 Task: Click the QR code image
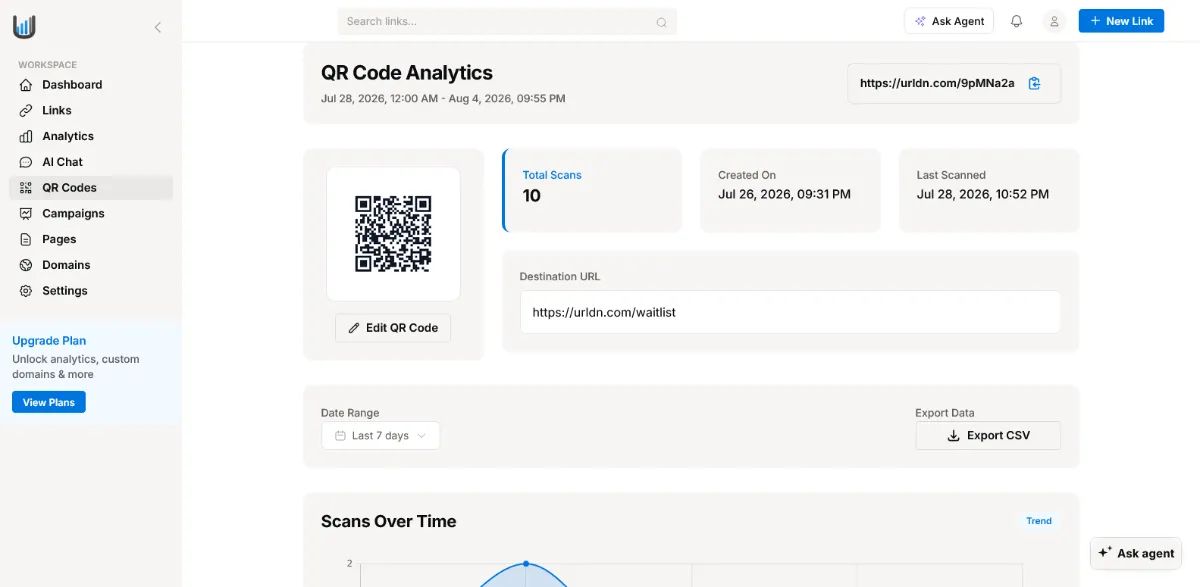(x=393, y=234)
